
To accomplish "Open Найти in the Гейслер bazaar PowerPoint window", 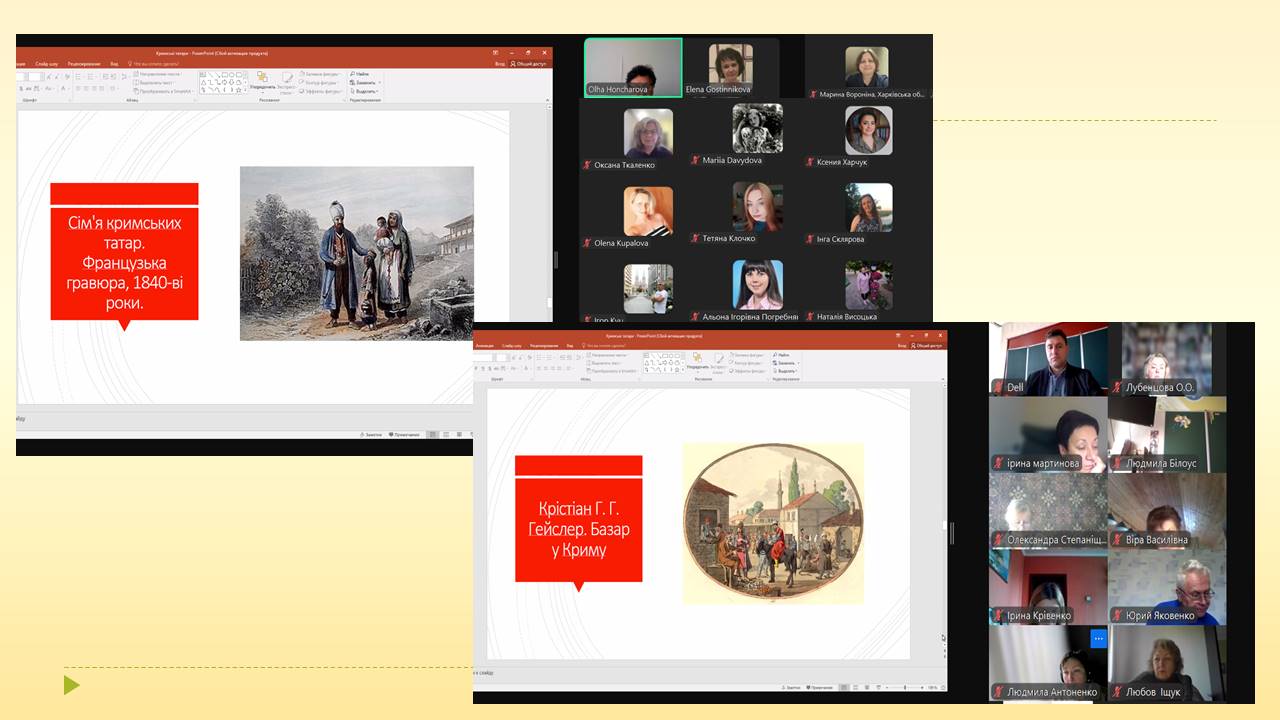I will pyautogui.click(x=782, y=355).
